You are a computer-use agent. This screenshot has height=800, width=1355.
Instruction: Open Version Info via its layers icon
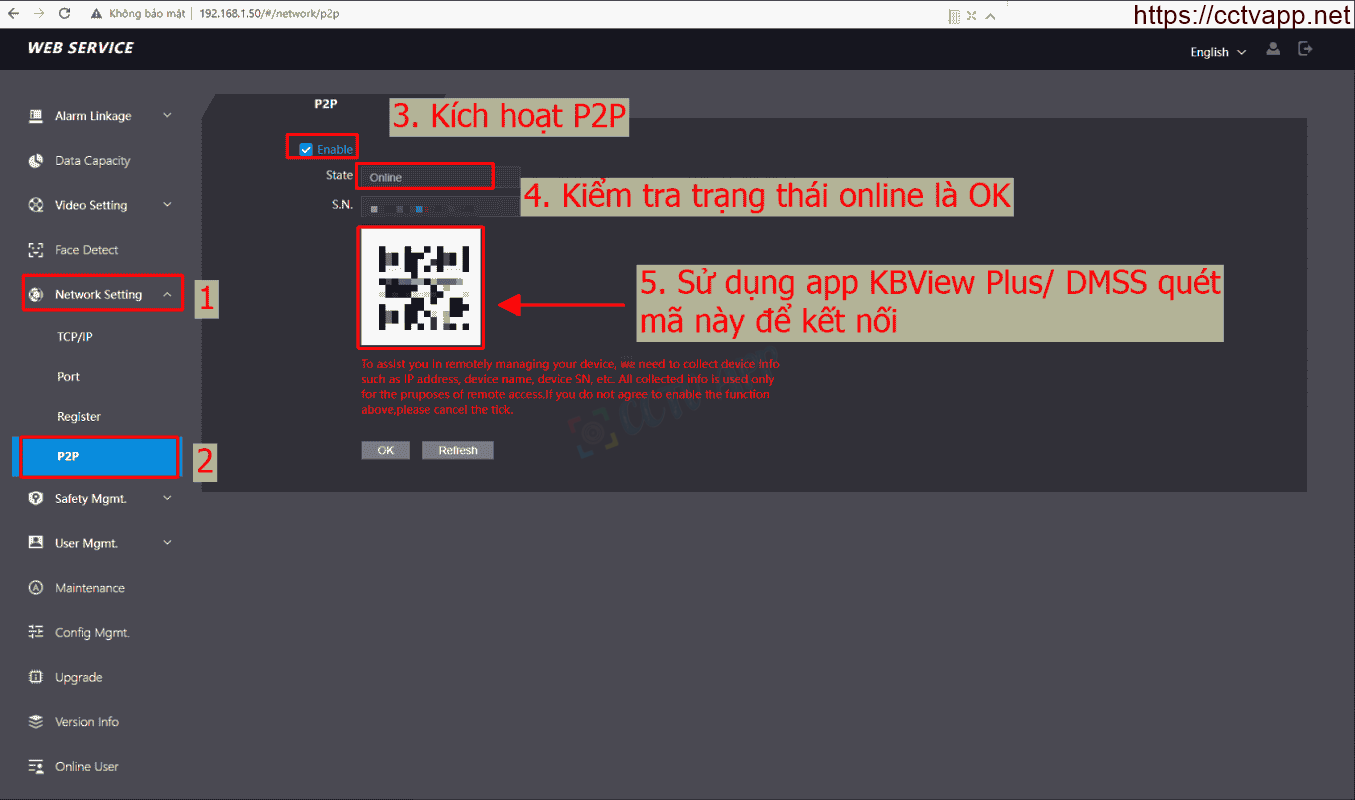36,722
